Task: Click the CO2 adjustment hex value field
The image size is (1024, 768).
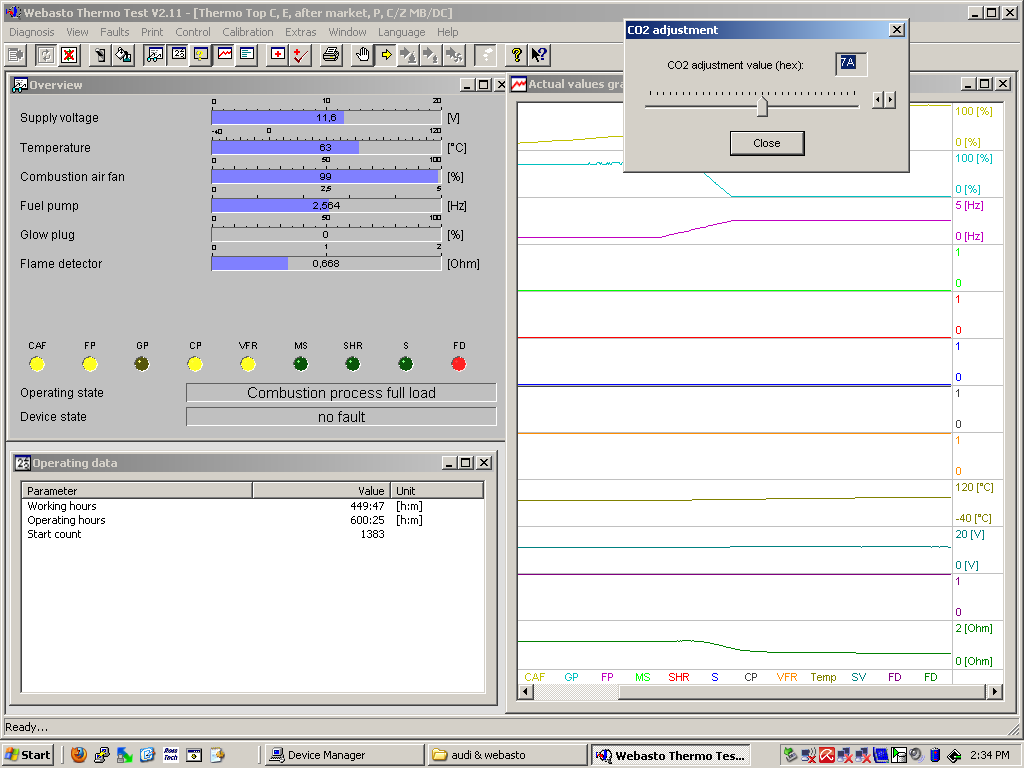Action: click(850, 63)
